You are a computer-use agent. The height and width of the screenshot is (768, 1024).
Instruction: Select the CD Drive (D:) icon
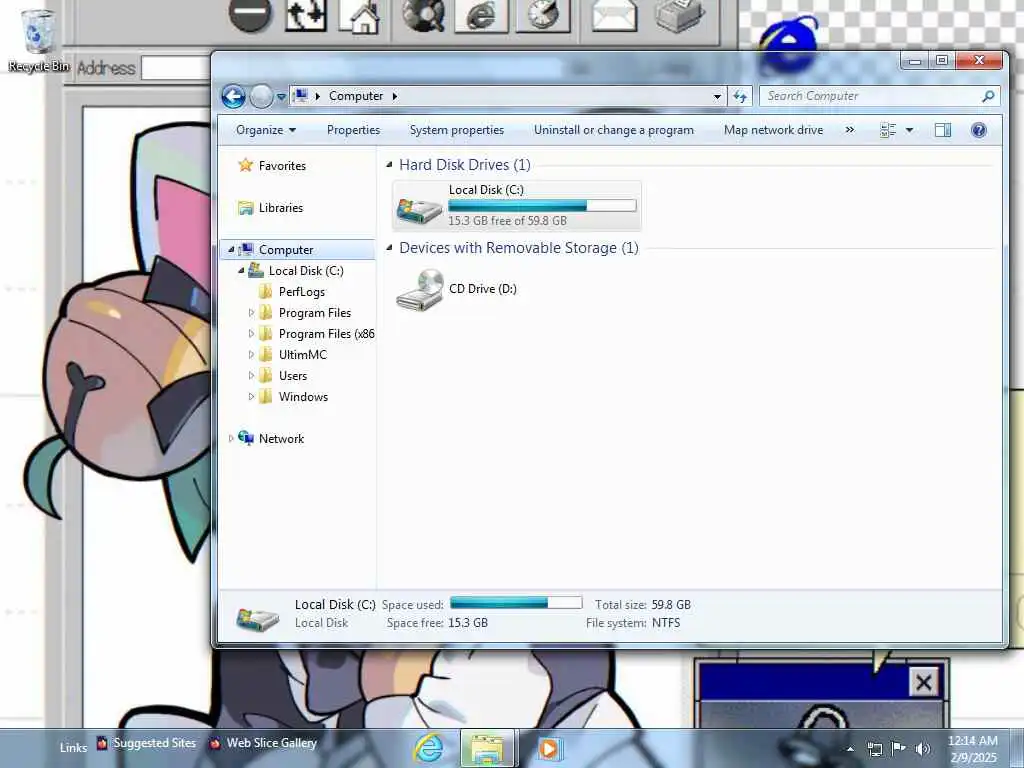(x=420, y=289)
